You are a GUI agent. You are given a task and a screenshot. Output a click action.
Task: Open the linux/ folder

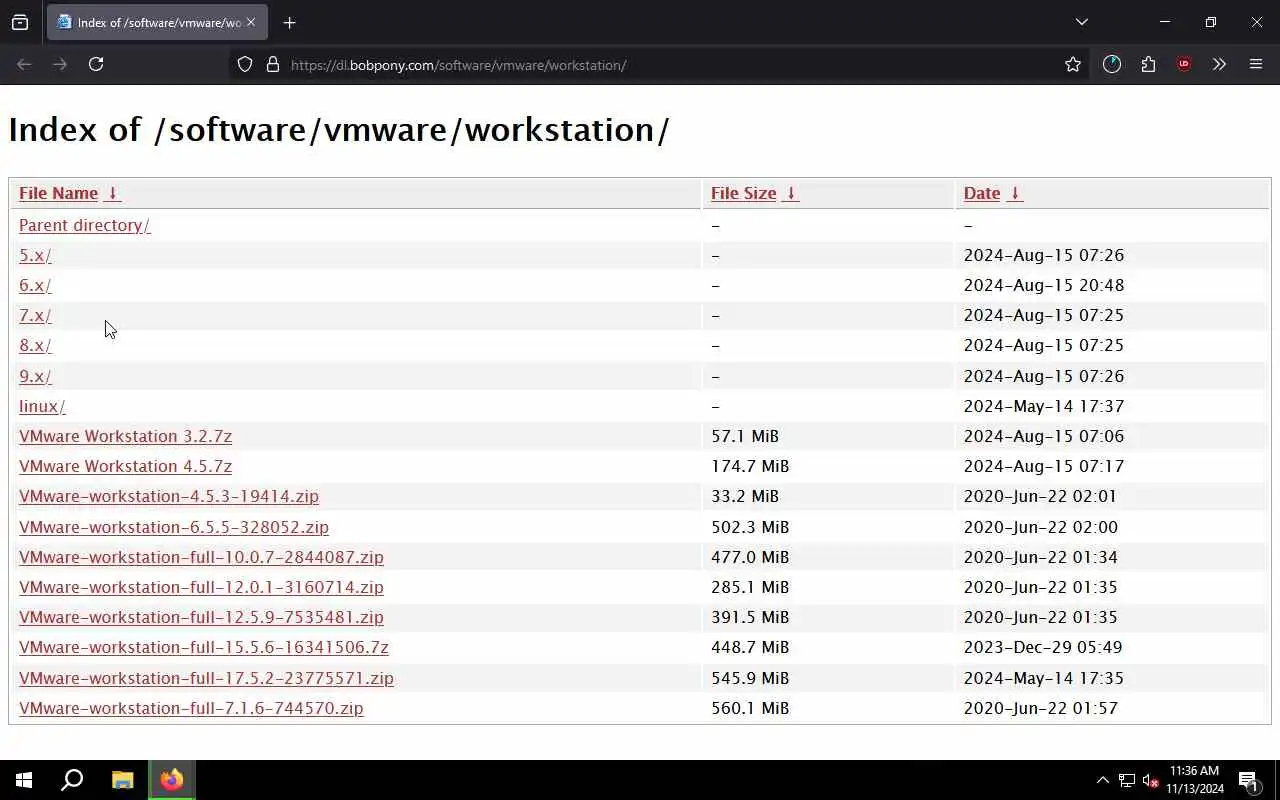pyautogui.click(x=42, y=406)
